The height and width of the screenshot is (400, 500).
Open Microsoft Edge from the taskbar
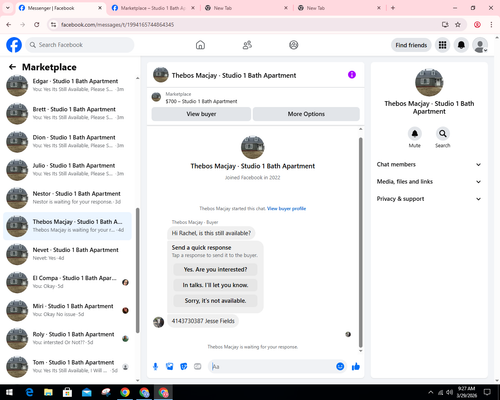pyautogui.click(x=29, y=392)
